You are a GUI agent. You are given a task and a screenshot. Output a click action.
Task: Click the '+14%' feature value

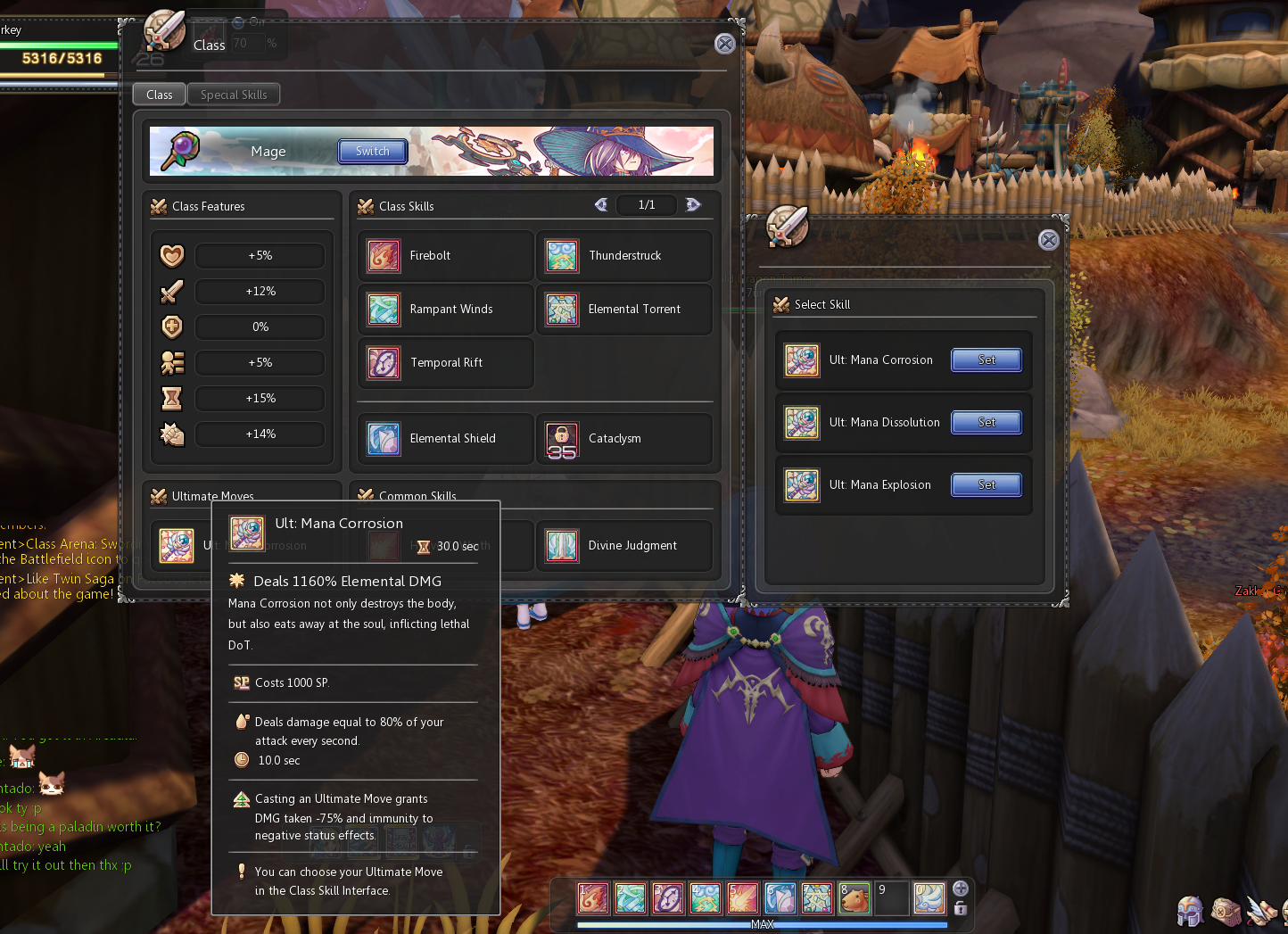[x=260, y=434]
